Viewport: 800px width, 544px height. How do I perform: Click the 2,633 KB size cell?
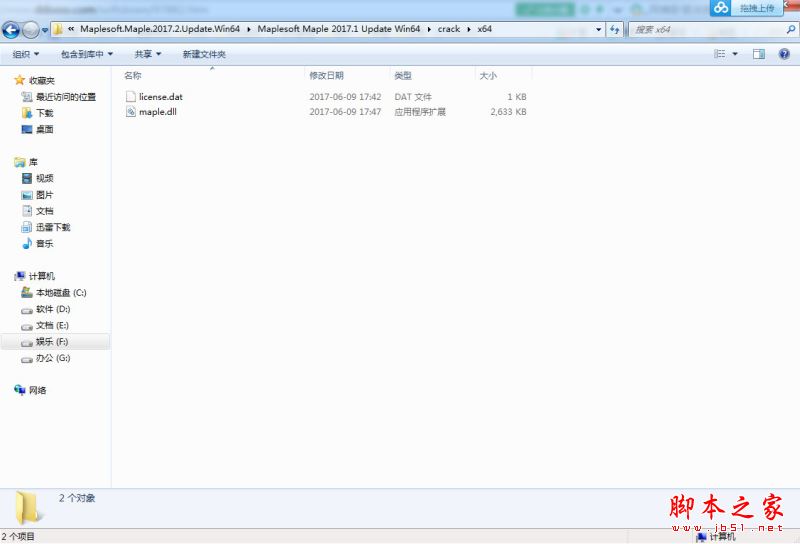(x=508, y=112)
